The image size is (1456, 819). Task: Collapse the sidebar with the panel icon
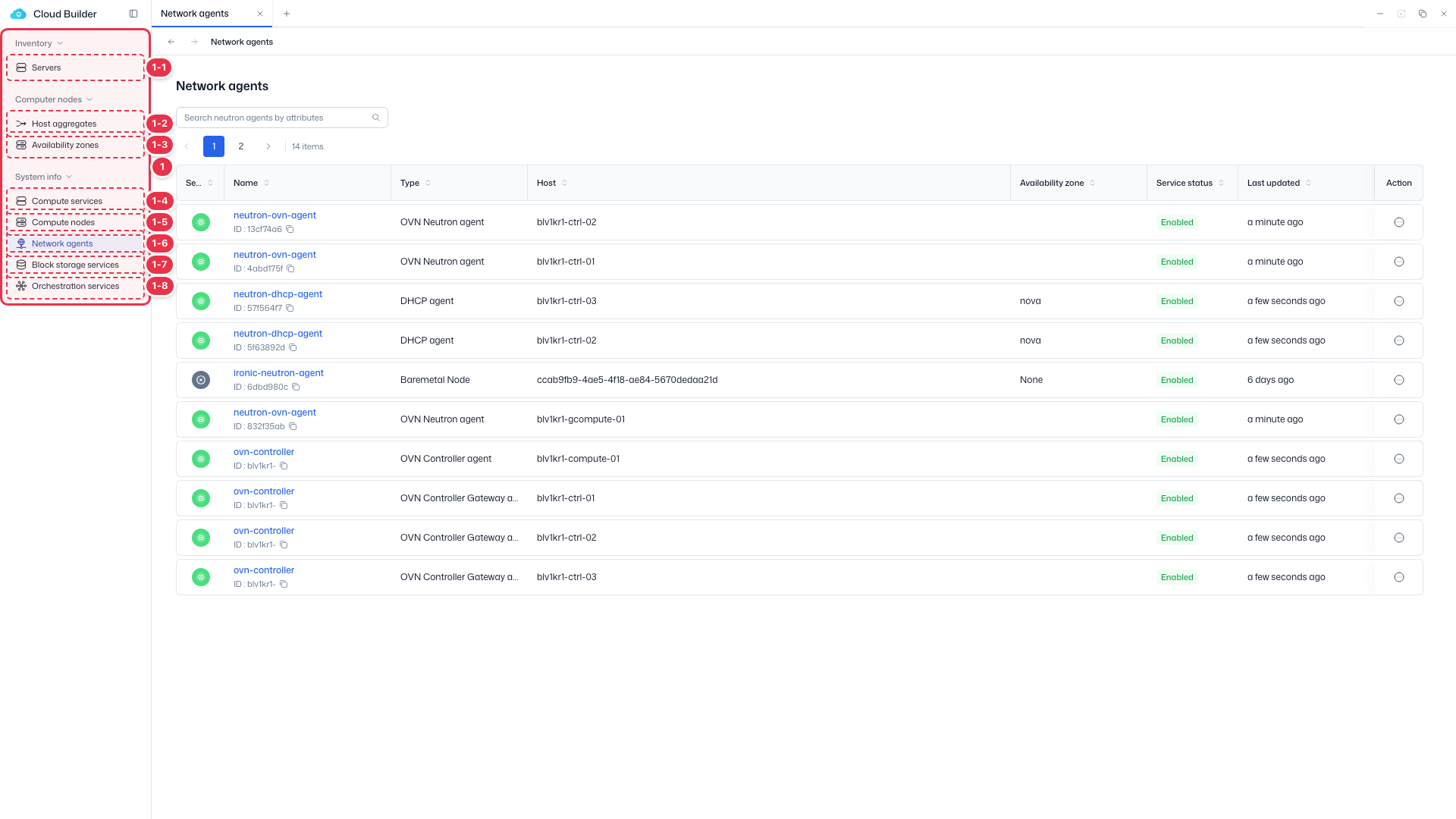click(133, 14)
